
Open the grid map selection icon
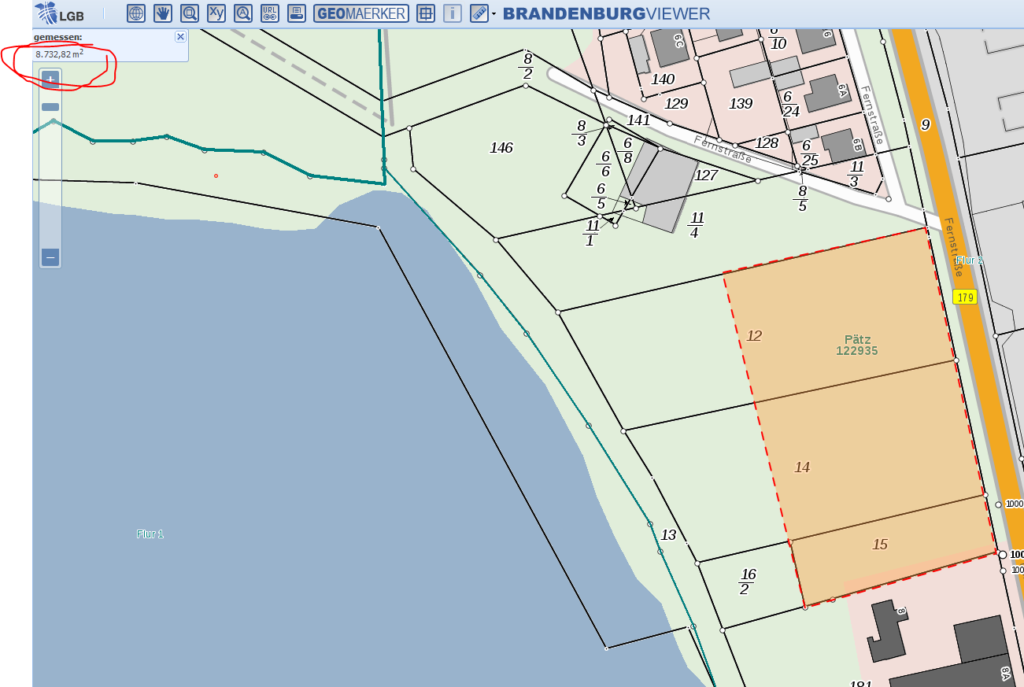[425, 13]
